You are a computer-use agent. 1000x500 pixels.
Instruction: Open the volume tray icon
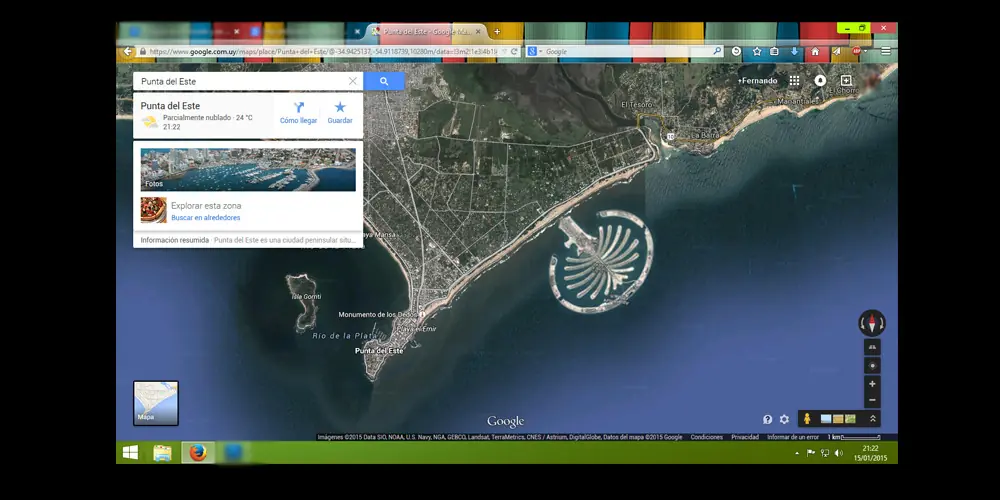pos(839,453)
